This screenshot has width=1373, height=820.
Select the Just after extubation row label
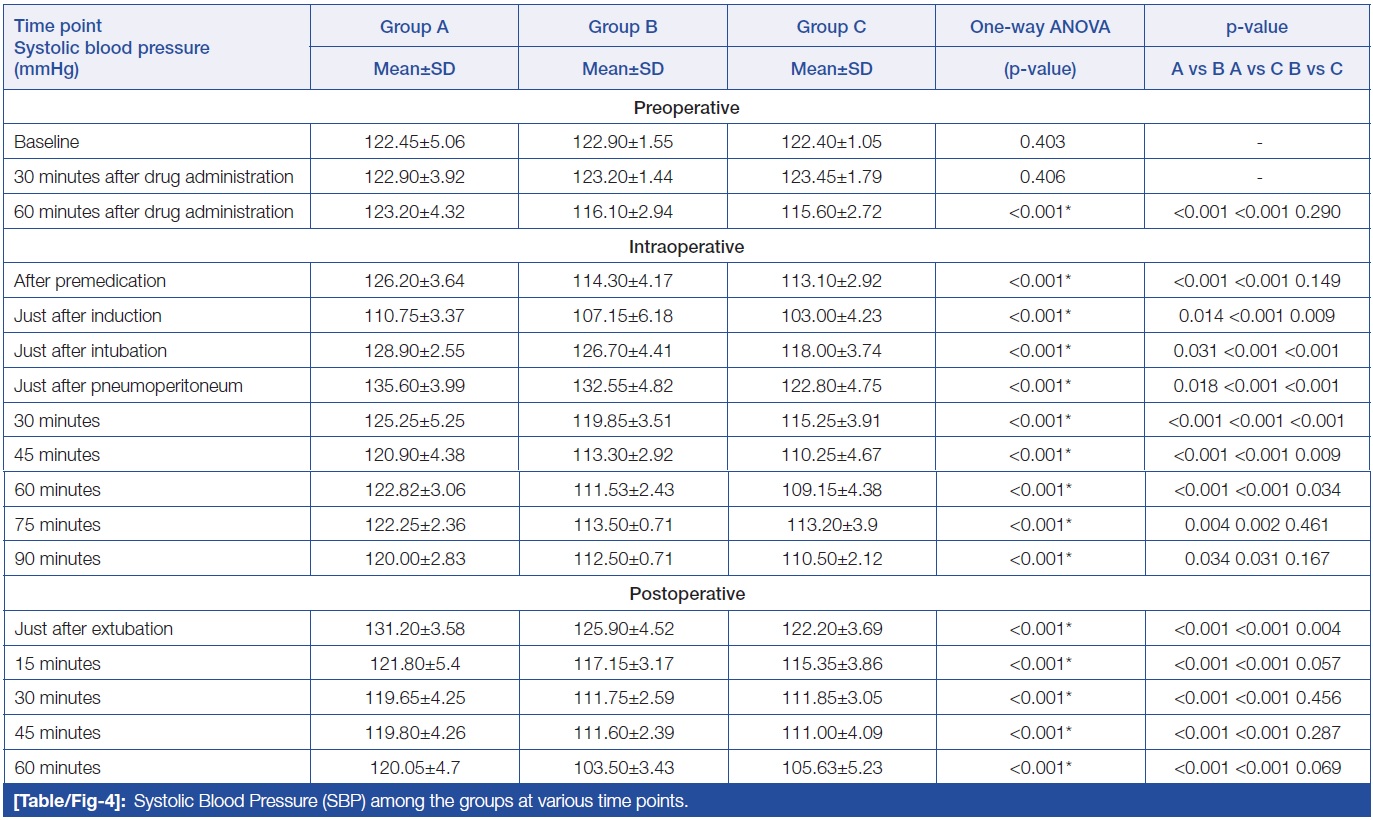pos(93,629)
